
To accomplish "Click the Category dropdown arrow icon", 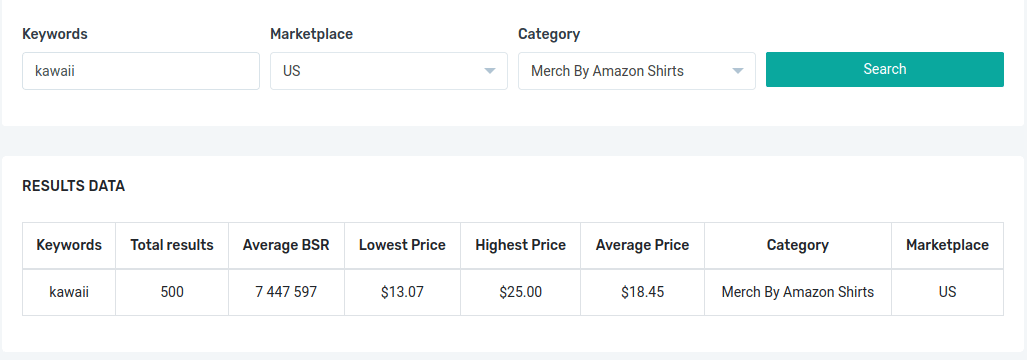I will pos(738,71).
